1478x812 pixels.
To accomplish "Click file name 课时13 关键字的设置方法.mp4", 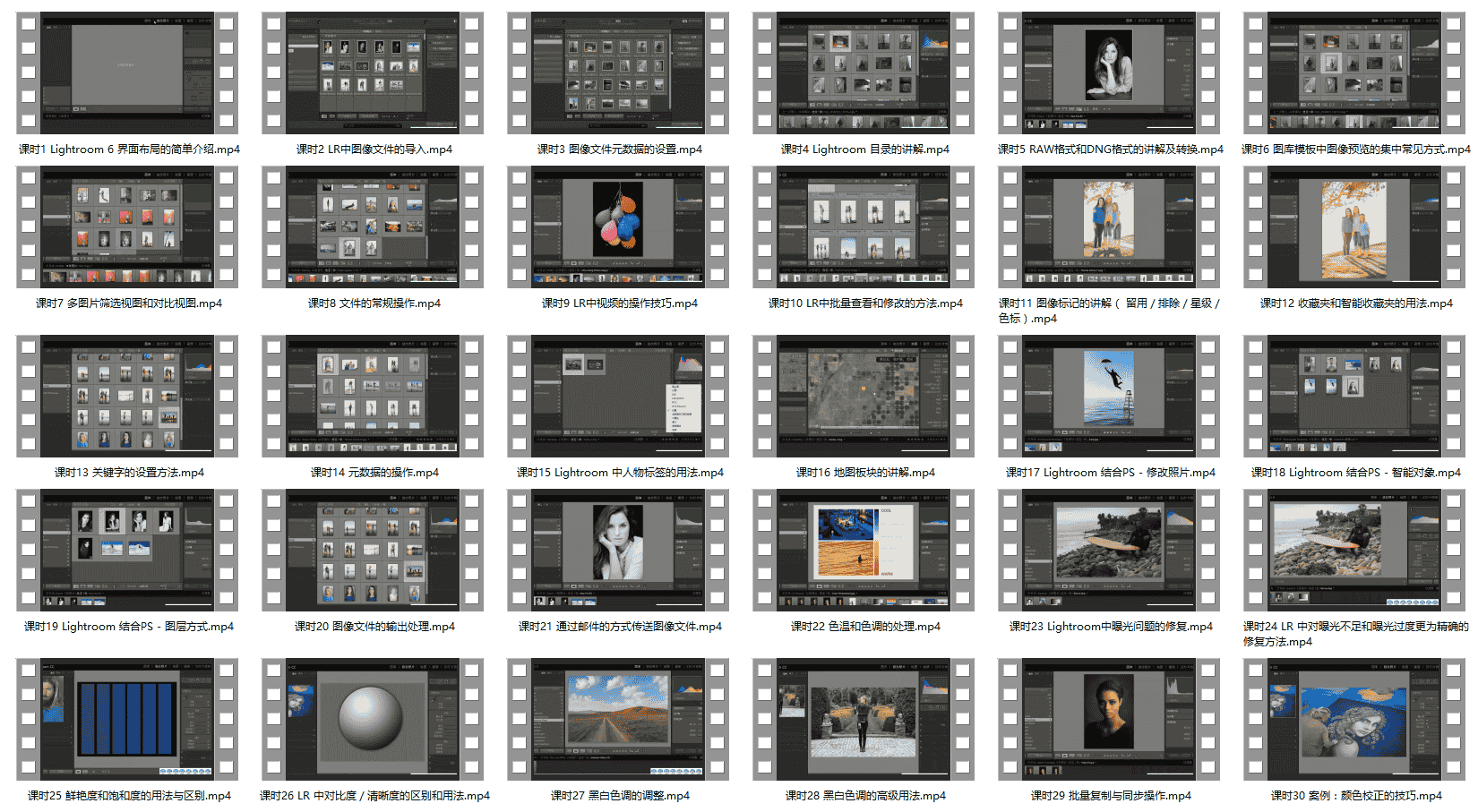I will click(x=129, y=473).
